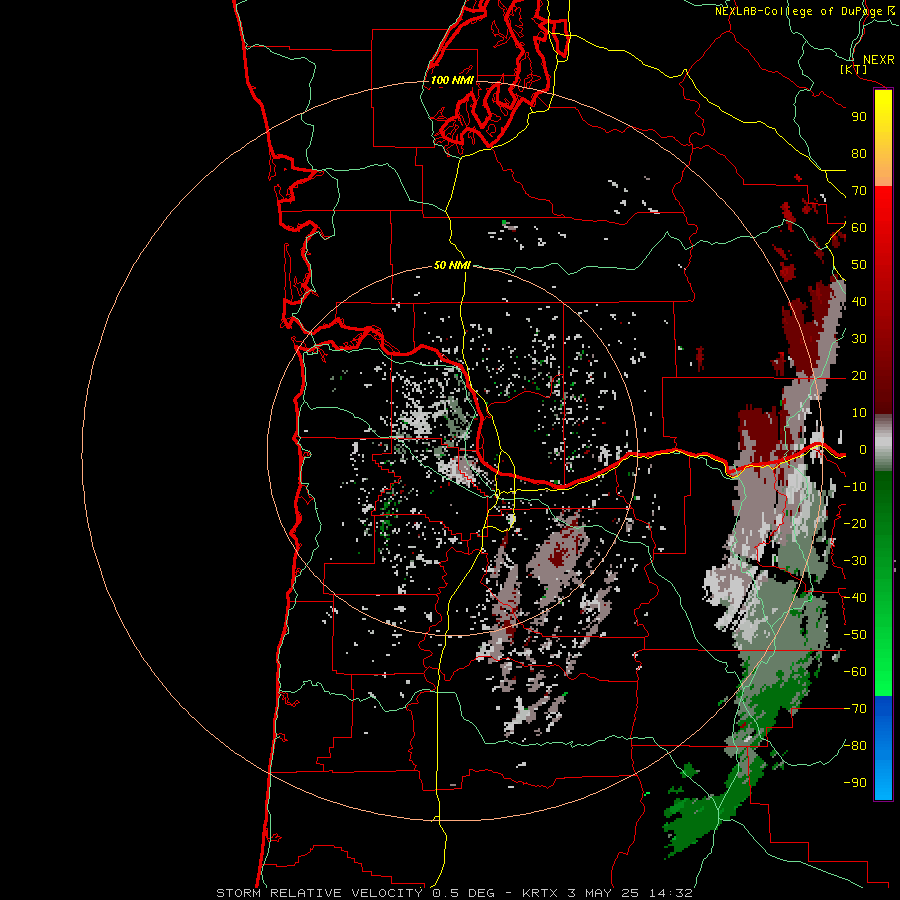Image resolution: width=900 pixels, height=900 pixels.
Task: Select the 0 scale value
Action: (x=862, y=450)
